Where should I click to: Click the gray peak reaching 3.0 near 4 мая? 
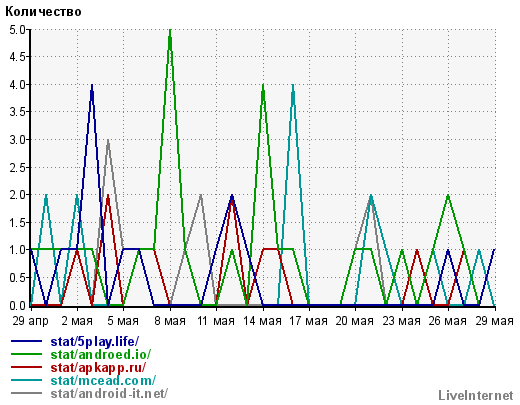[108, 141]
